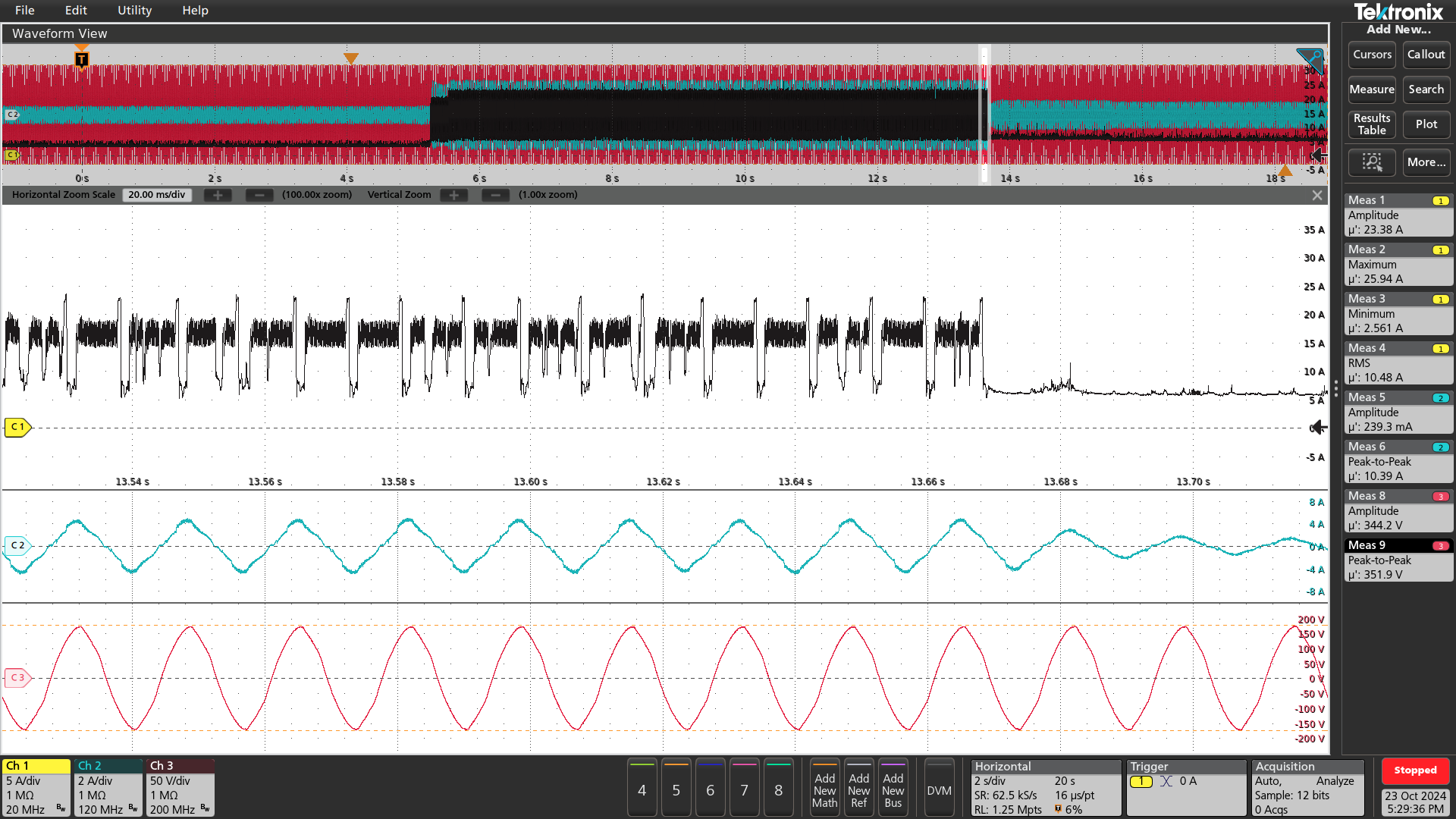The height and width of the screenshot is (819, 1456).
Task: Click the Cursors button
Action: click(x=1372, y=55)
